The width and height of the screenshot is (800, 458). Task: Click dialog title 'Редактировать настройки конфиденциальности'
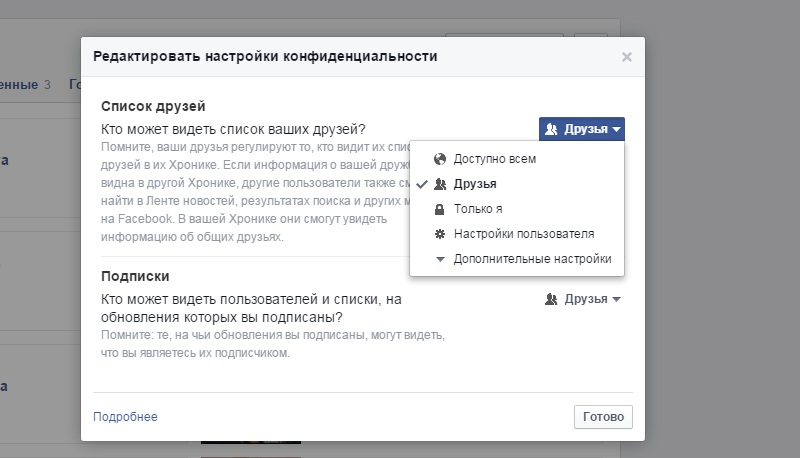coord(265,56)
